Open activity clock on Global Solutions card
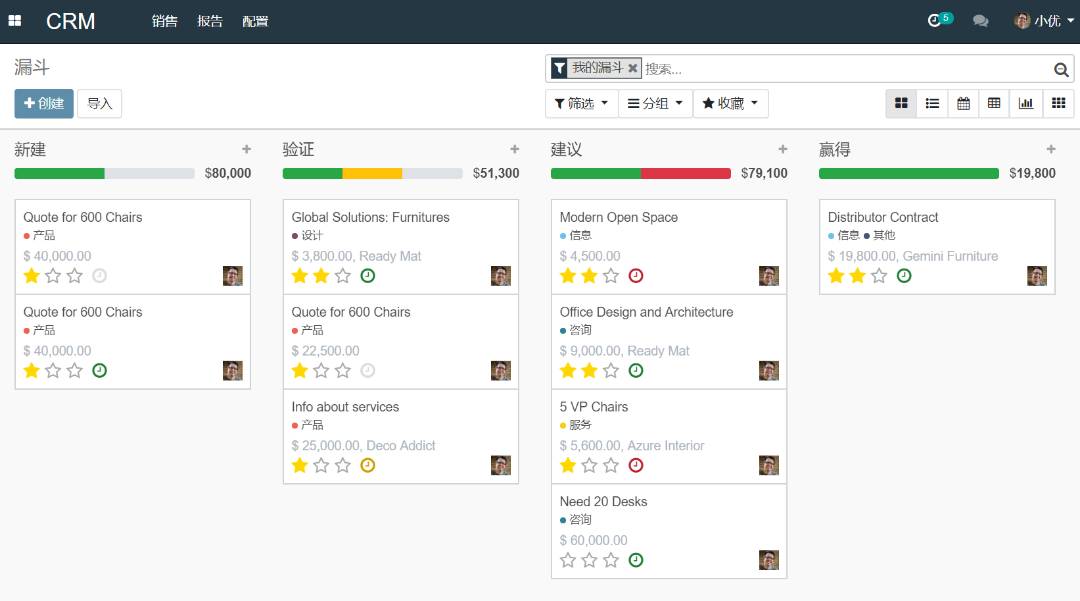The width and height of the screenshot is (1080, 601). click(368, 275)
